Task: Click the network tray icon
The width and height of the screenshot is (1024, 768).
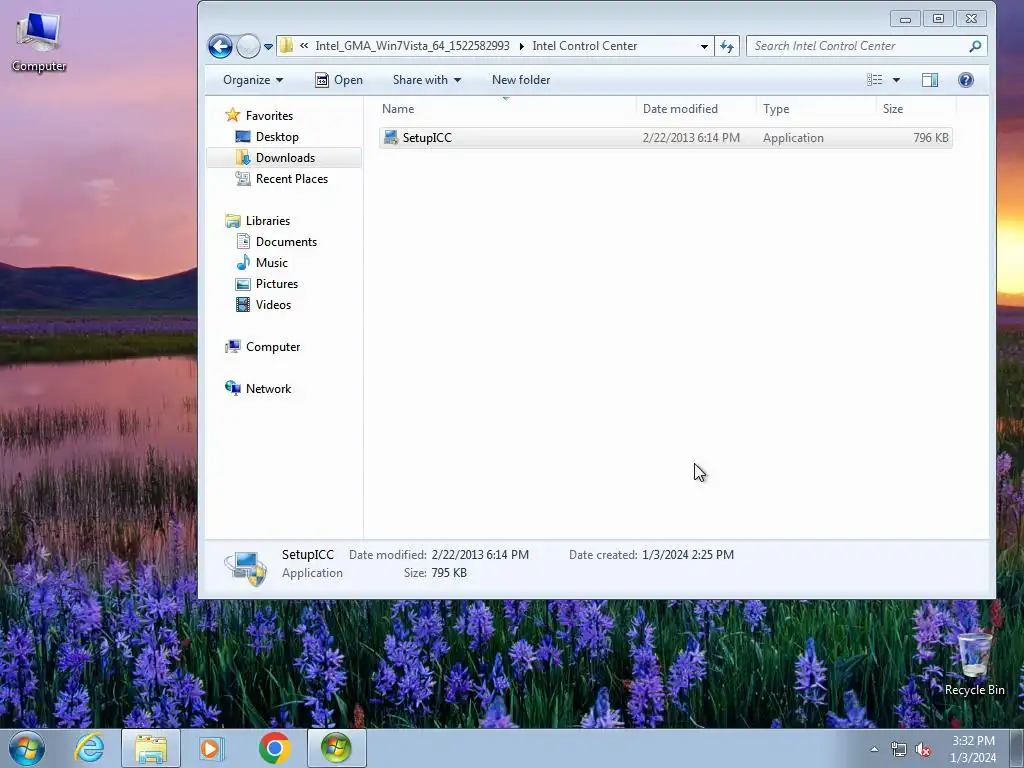Action: [899, 750]
